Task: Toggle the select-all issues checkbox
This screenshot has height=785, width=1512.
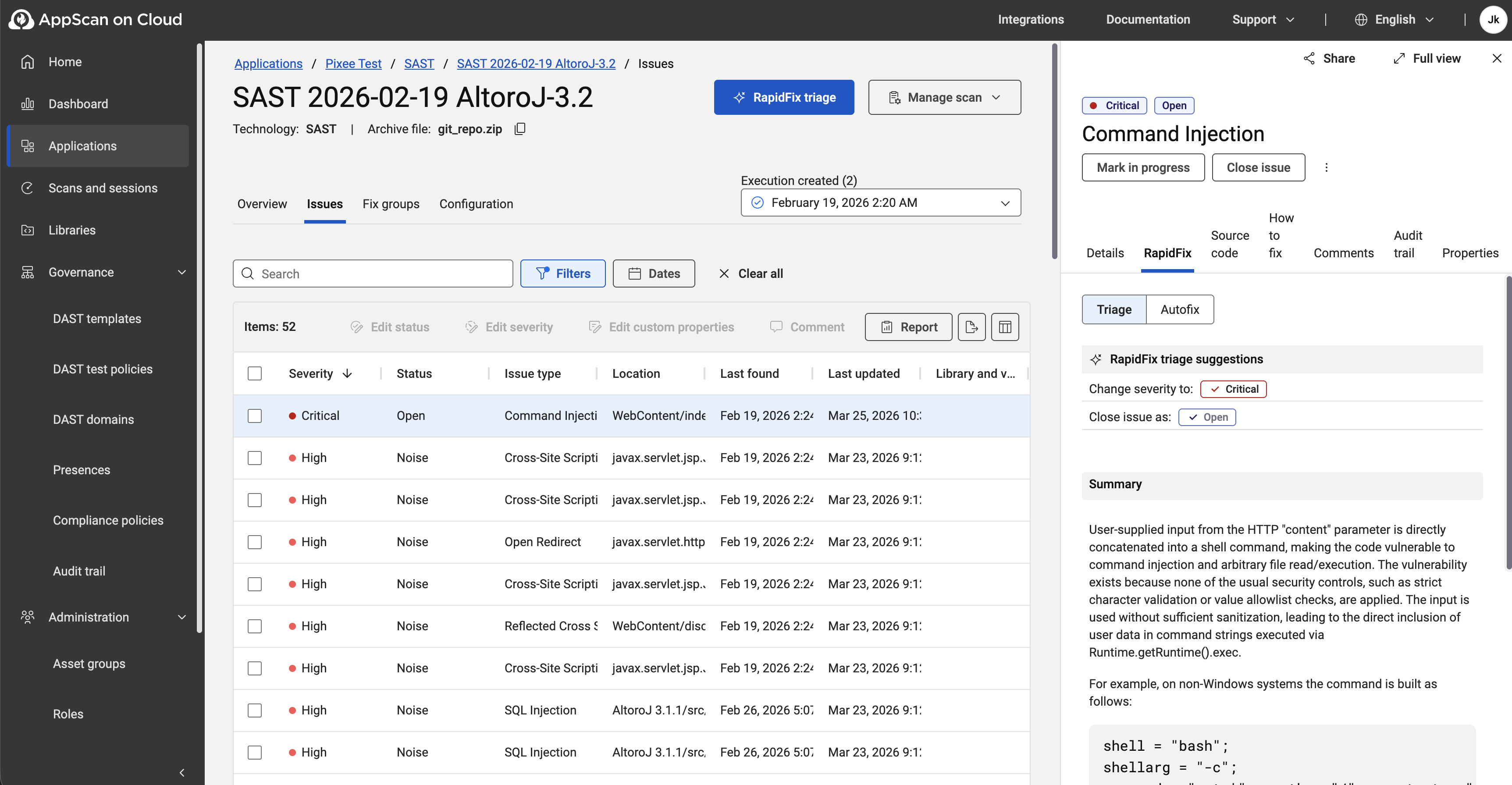Action: pyautogui.click(x=255, y=373)
